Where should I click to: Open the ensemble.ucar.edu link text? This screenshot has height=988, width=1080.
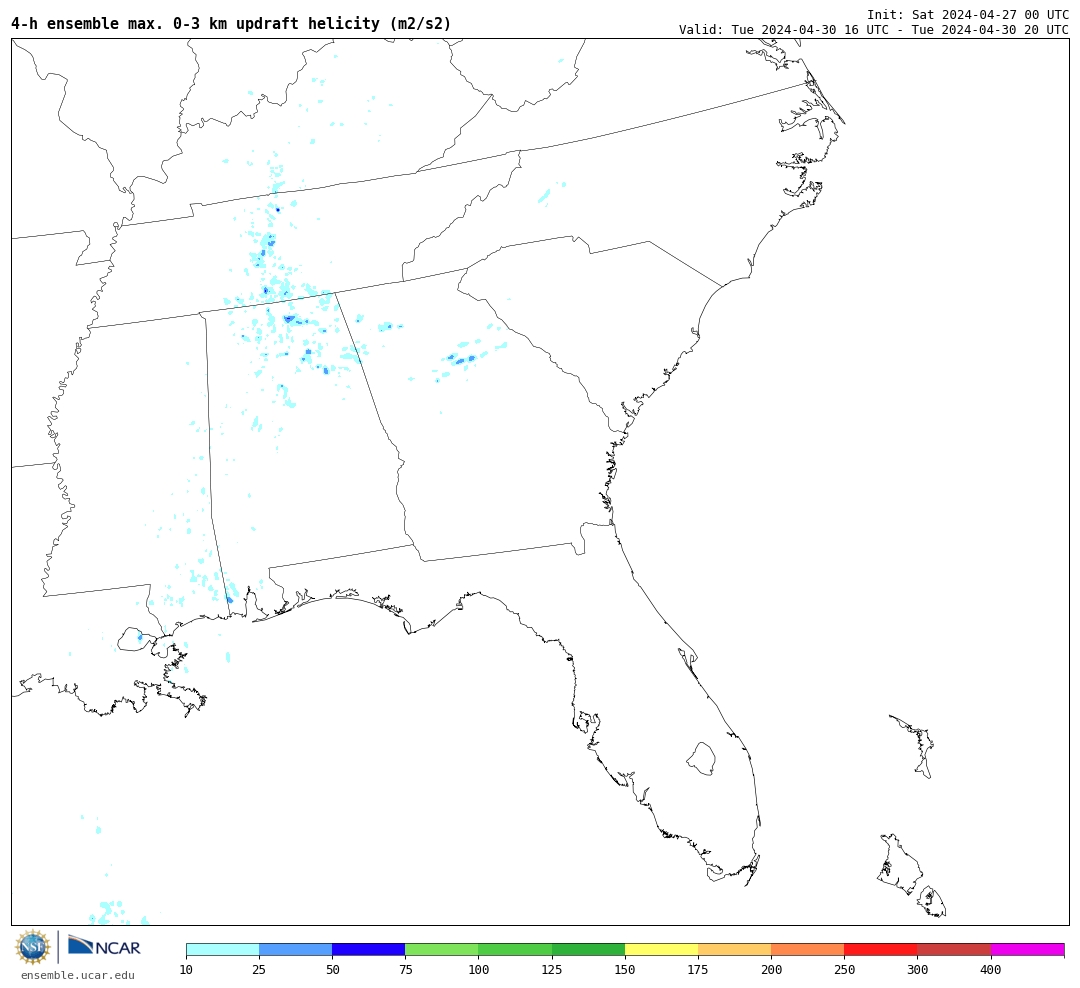click(78, 975)
